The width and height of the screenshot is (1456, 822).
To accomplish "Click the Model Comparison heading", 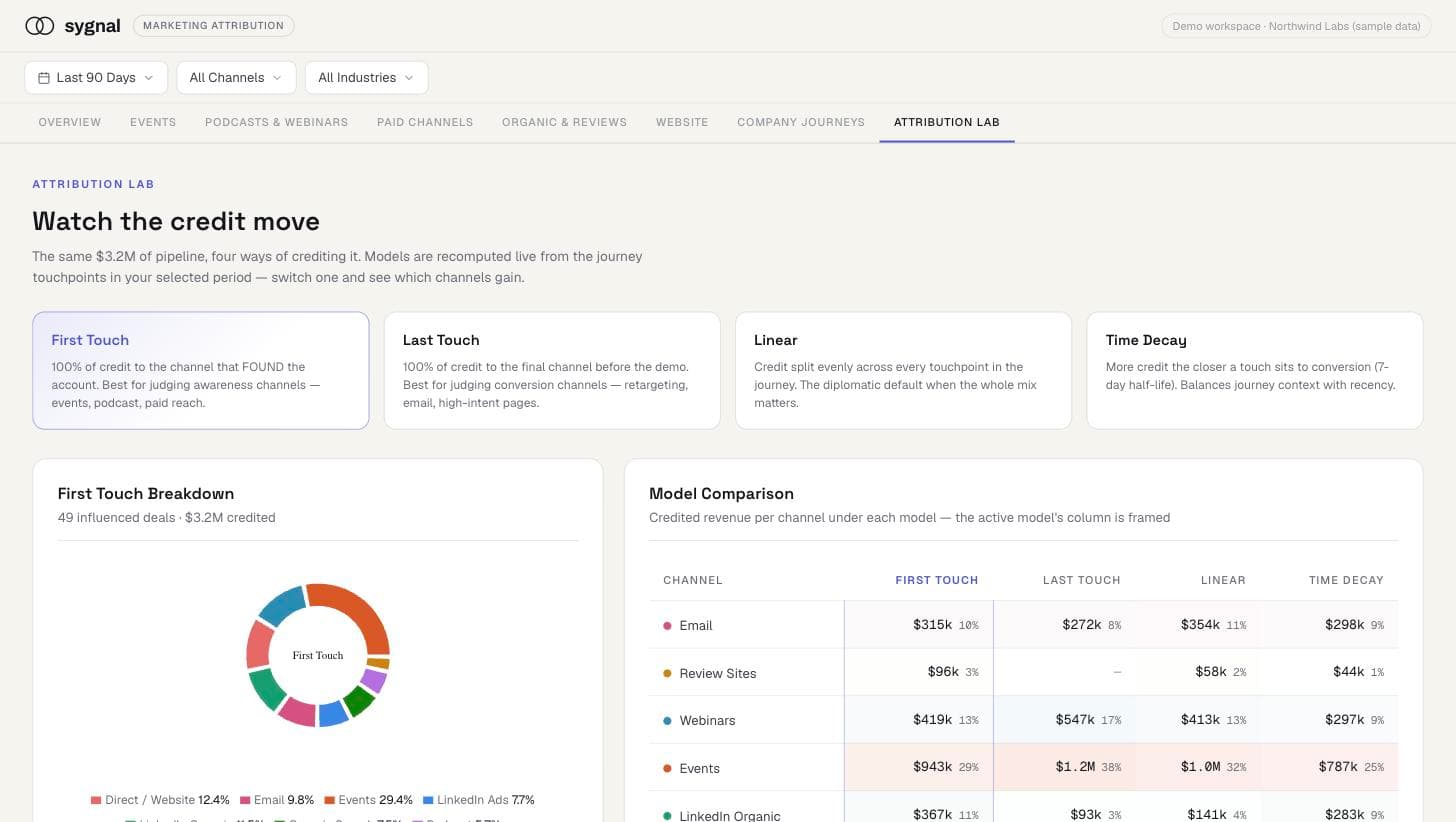I will (721, 494).
